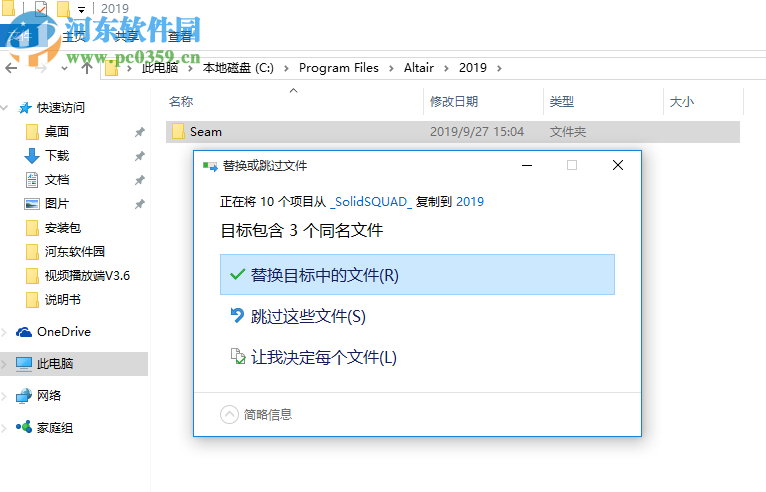766x492 pixels.
Task: Open 桌面 in quick access
Action: (57, 131)
